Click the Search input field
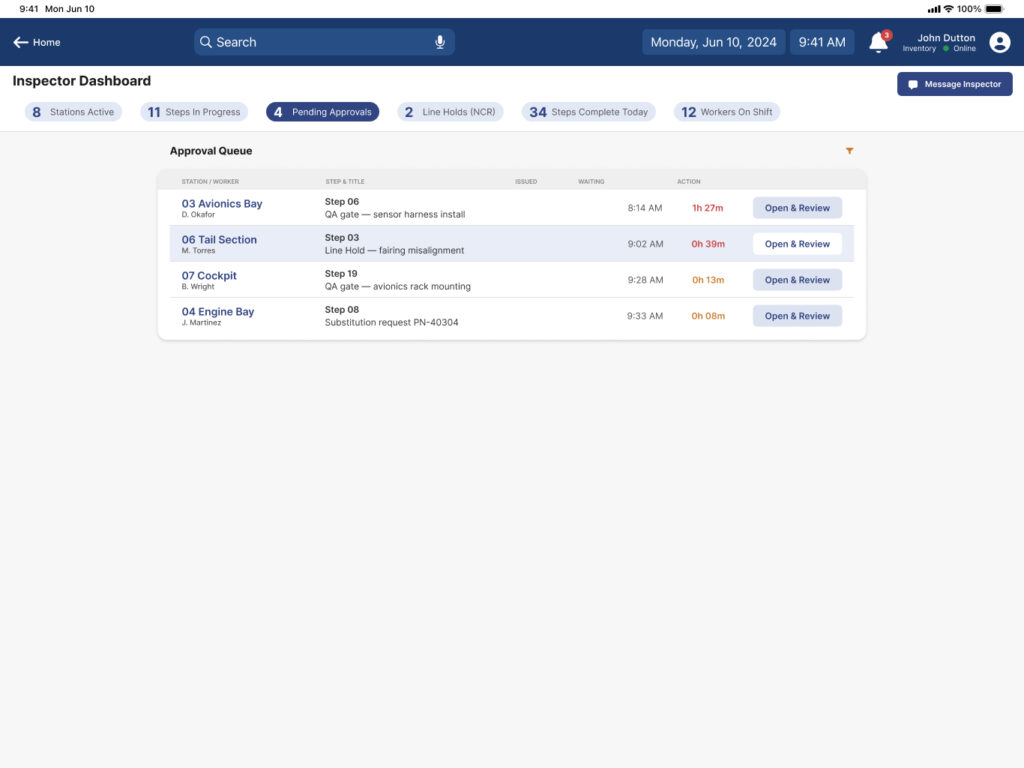This screenshot has height=768, width=1024. [x=324, y=42]
